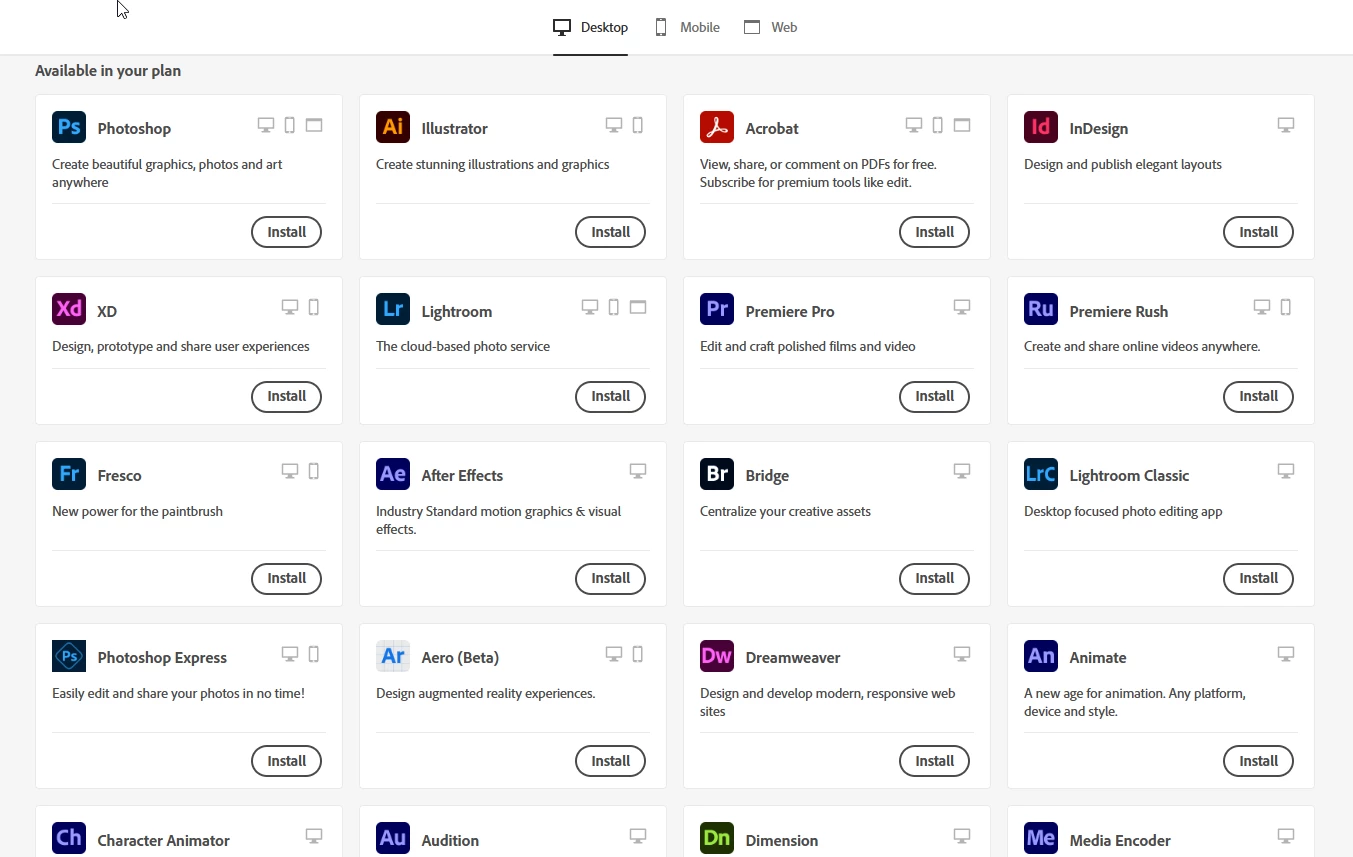Click the Acrobat app icon
The height and width of the screenshot is (857, 1353).
click(x=717, y=127)
